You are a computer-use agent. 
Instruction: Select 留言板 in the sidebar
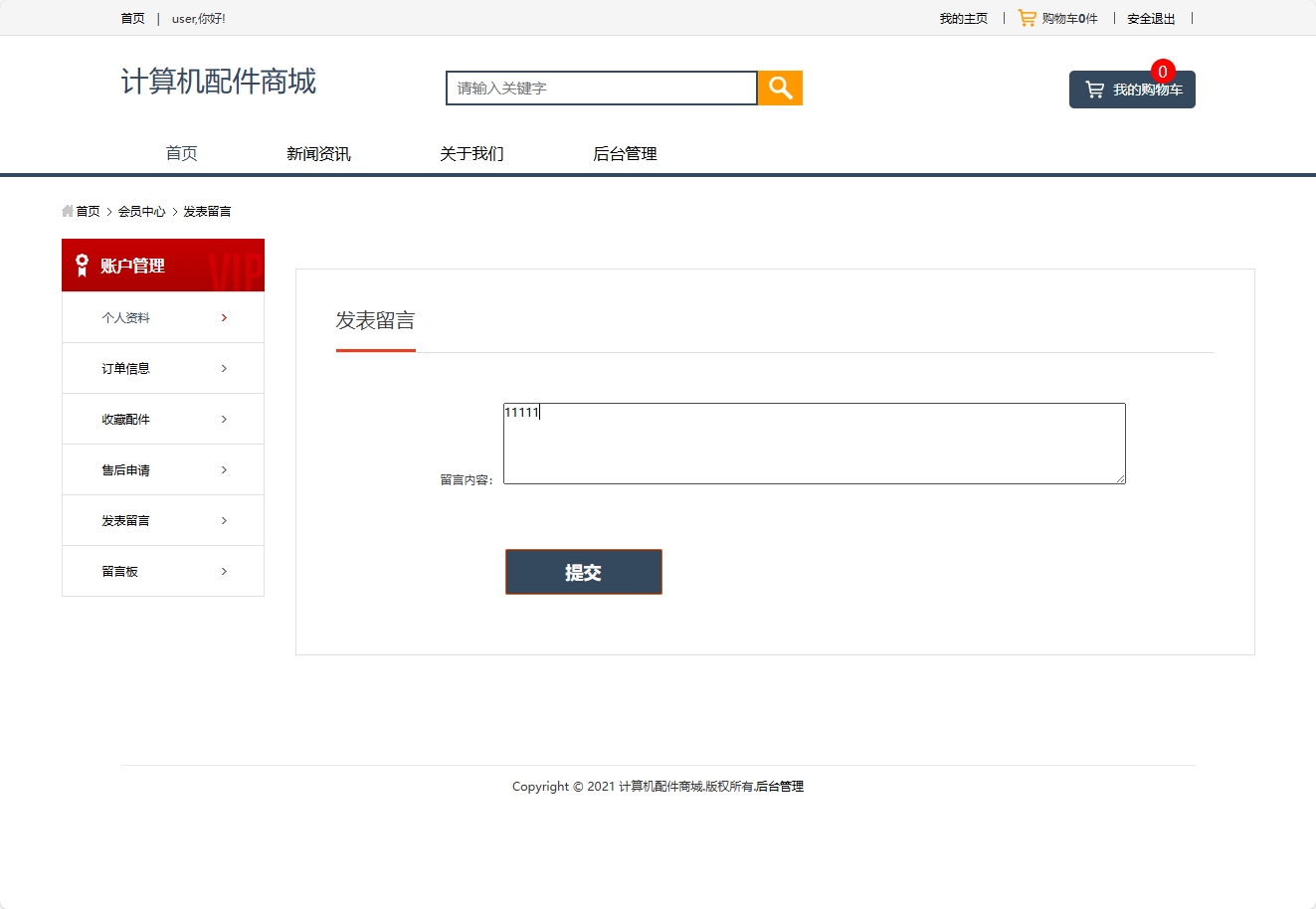pyautogui.click(x=120, y=571)
